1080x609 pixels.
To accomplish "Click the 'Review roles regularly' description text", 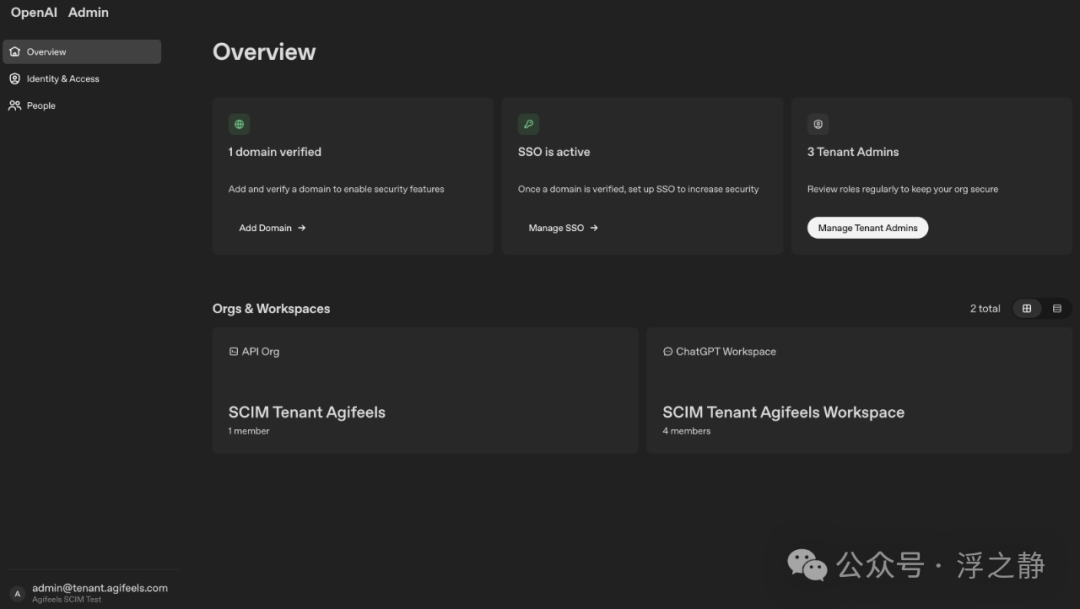I will point(902,189).
